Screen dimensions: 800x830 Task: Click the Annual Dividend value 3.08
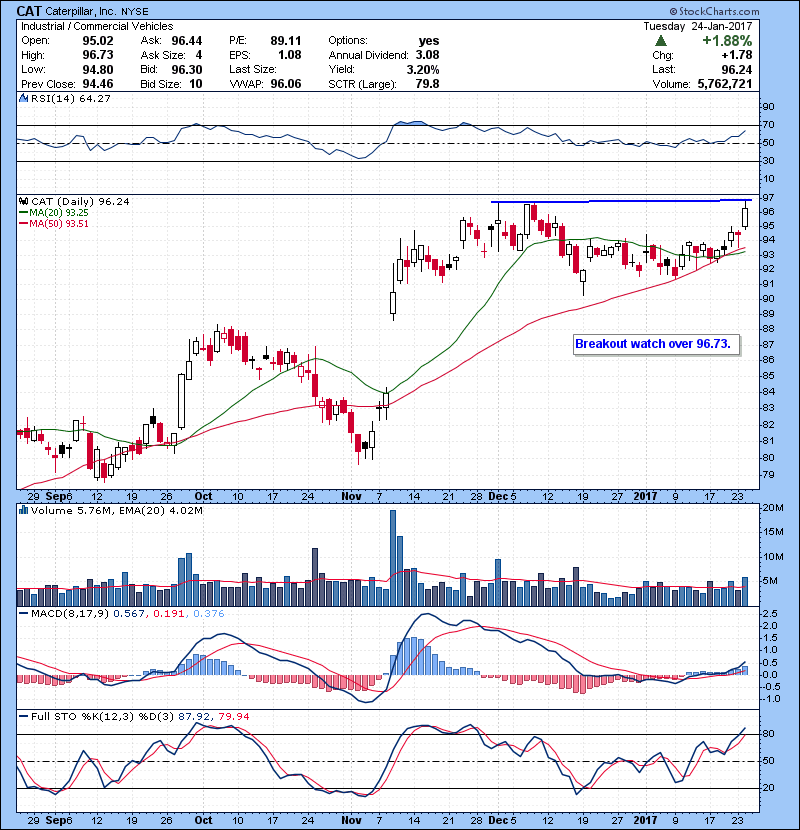tap(427, 55)
